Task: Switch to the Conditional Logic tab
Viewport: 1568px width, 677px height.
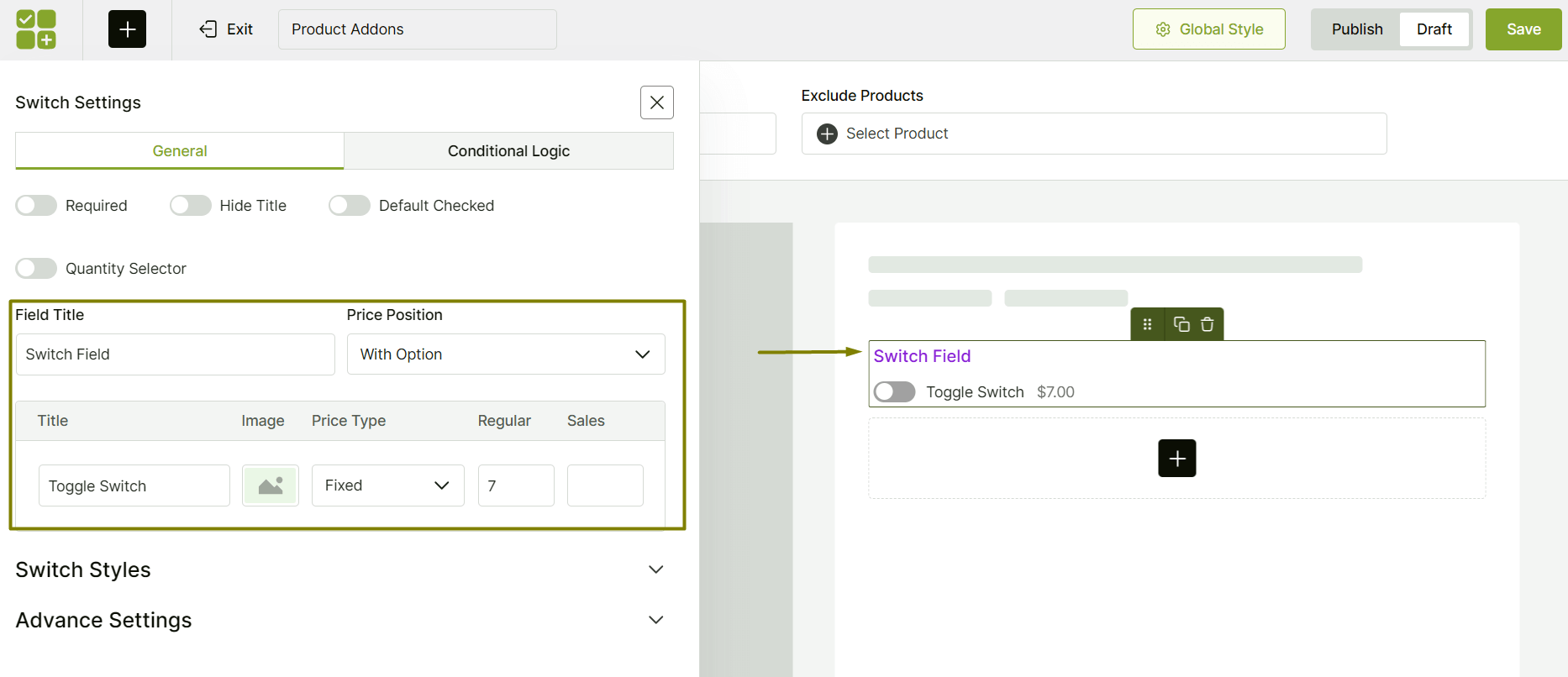Action: click(x=508, y=151)
